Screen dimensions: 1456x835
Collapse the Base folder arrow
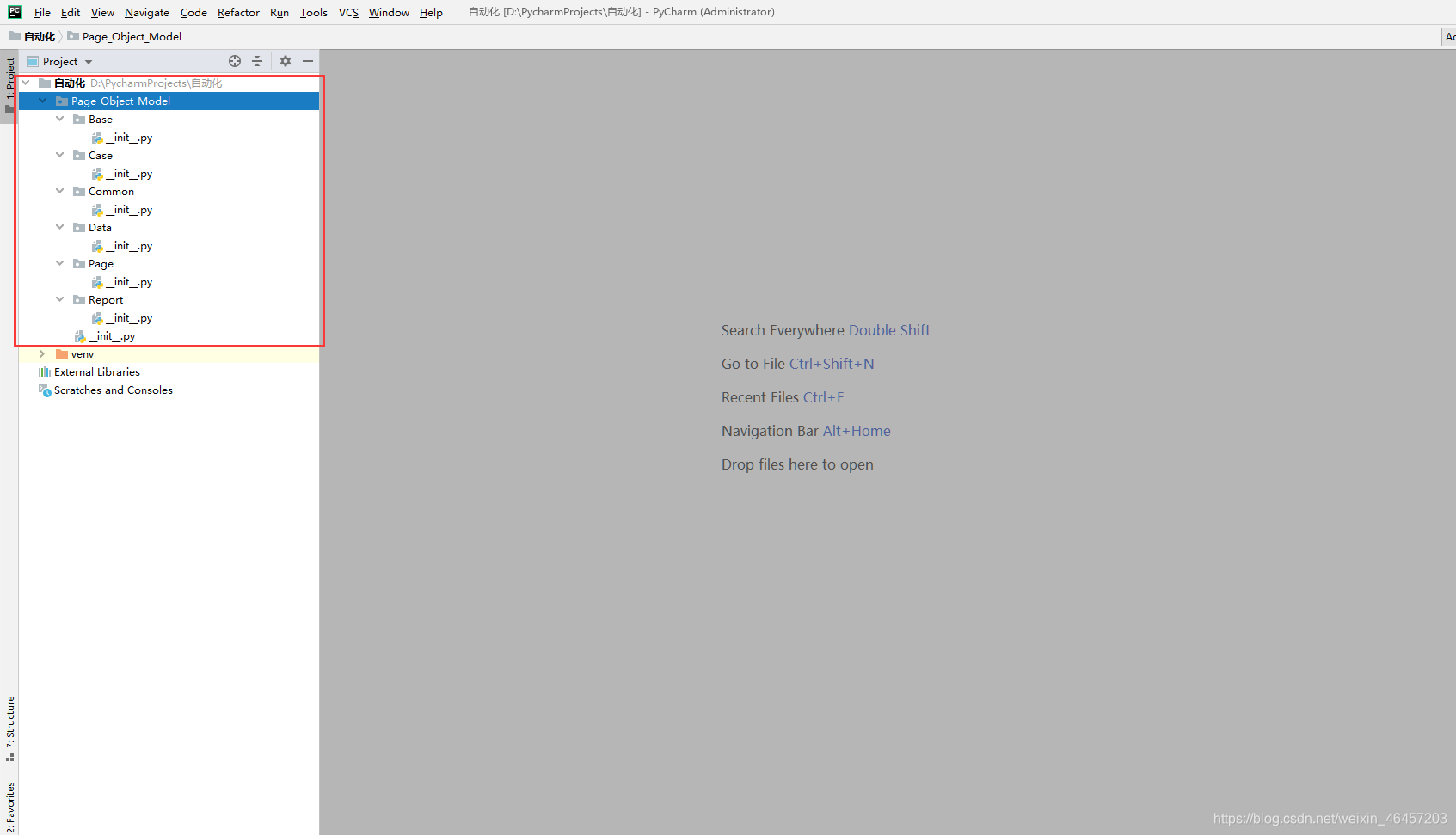[59, 119]
